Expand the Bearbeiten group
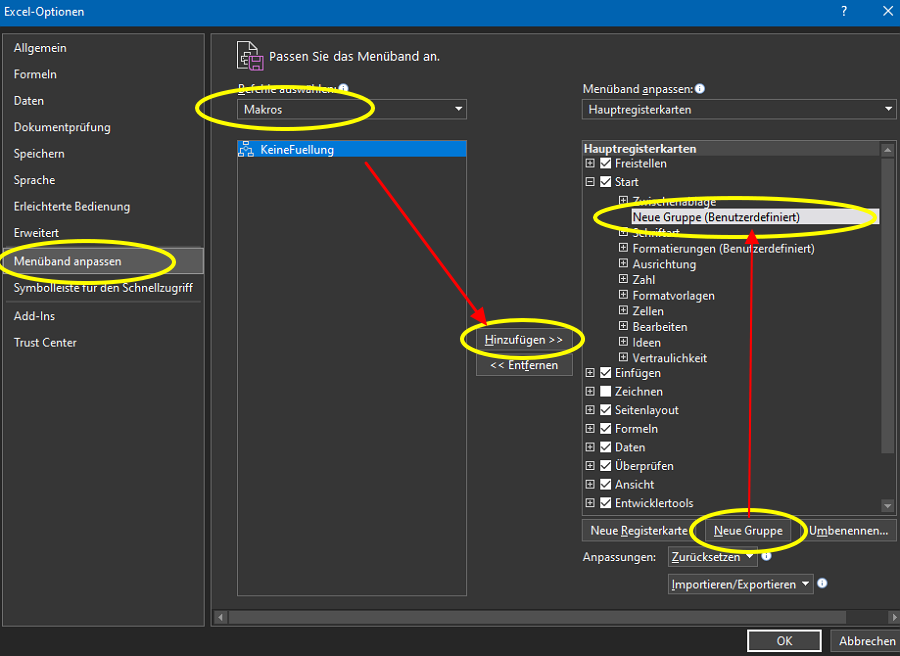 click(x=623, y=326)
